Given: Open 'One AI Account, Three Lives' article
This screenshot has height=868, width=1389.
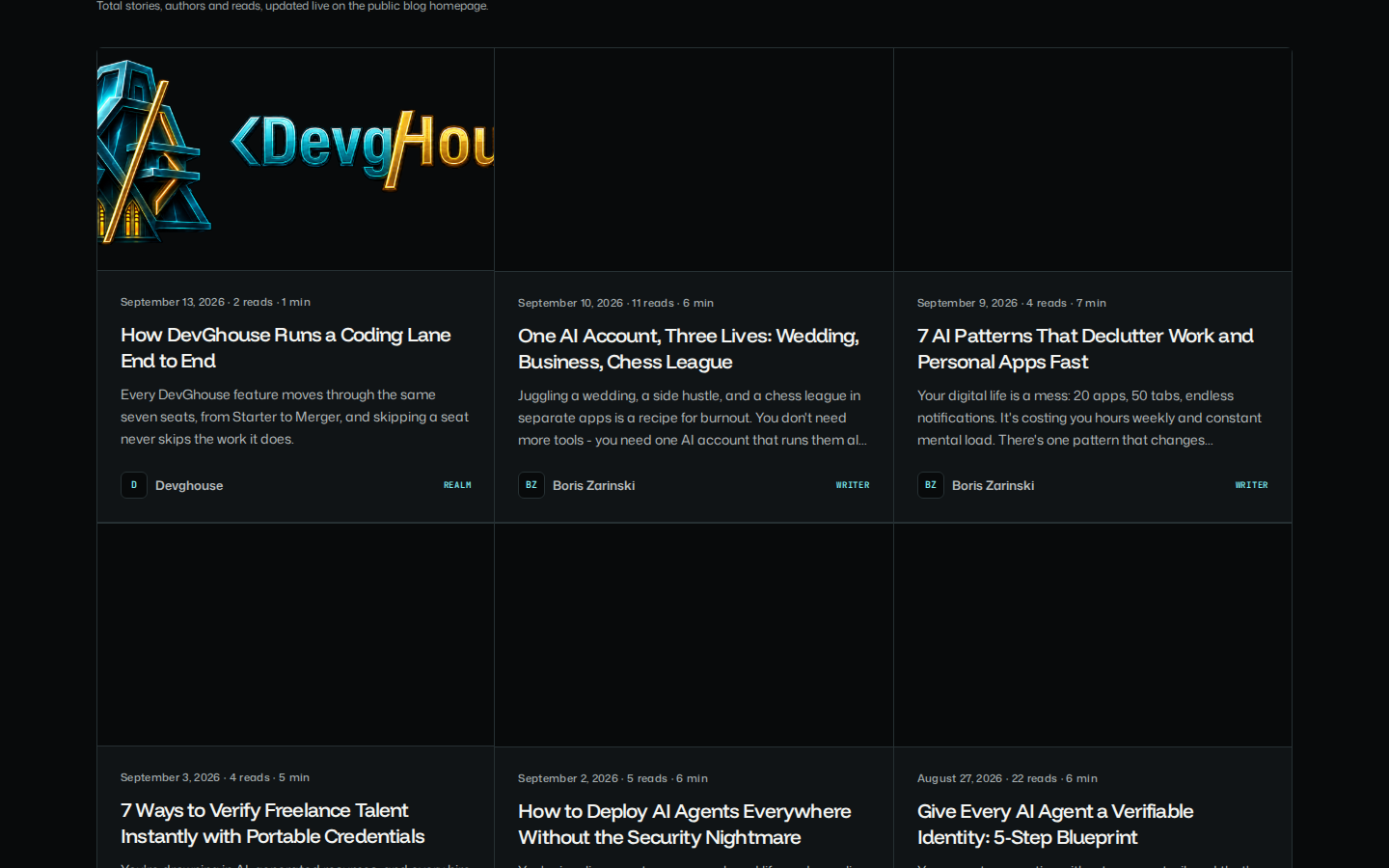Looking at the screenshot, I should point(688,348).
